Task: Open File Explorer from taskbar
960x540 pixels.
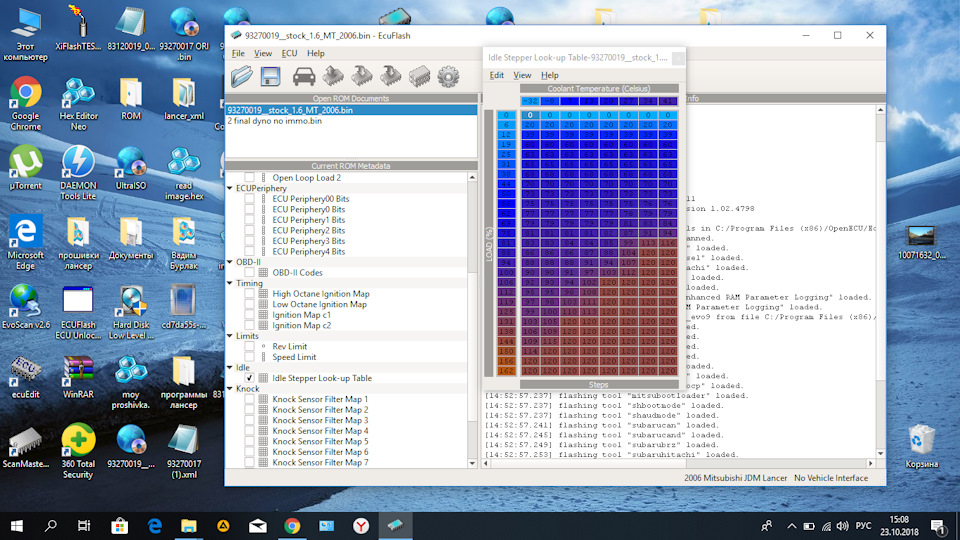Action: point(189,525)
